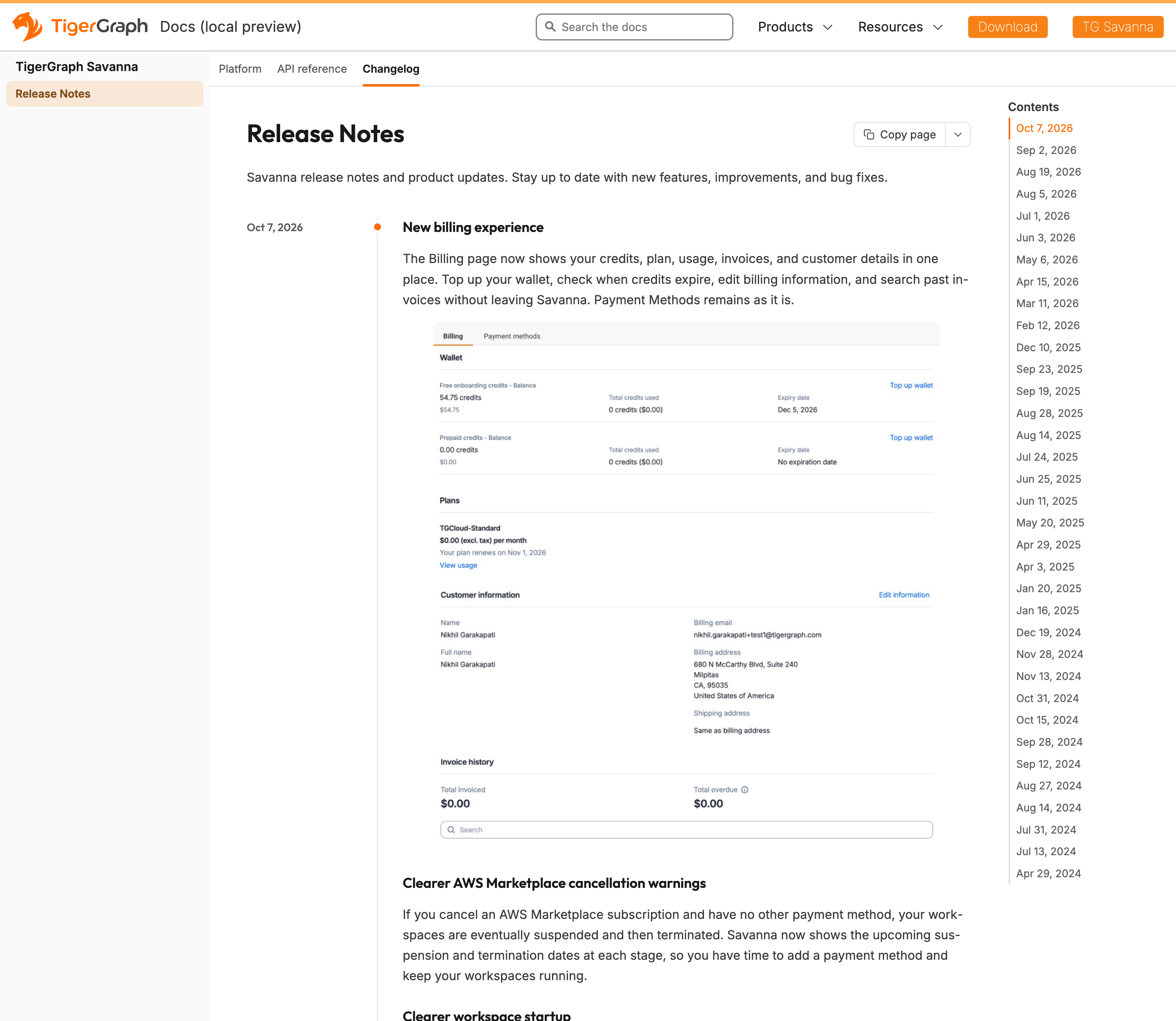Jump to Oct 7, 2026 in Contents

click(x=1045, y=128)
